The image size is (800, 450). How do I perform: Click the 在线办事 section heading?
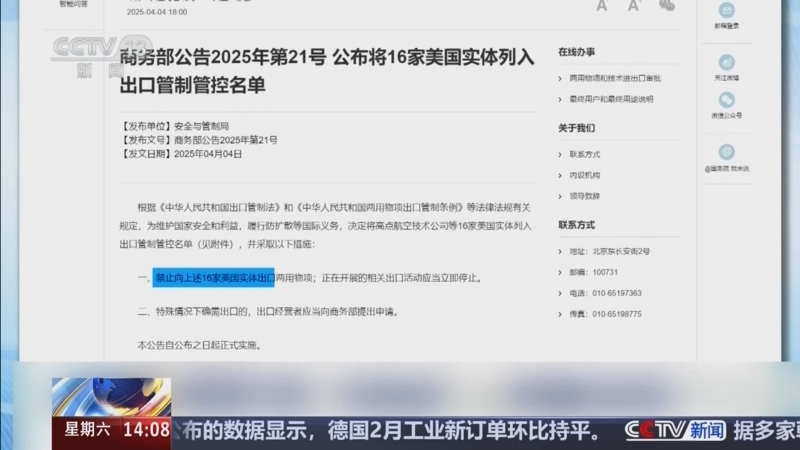click(x=577, y=52)
